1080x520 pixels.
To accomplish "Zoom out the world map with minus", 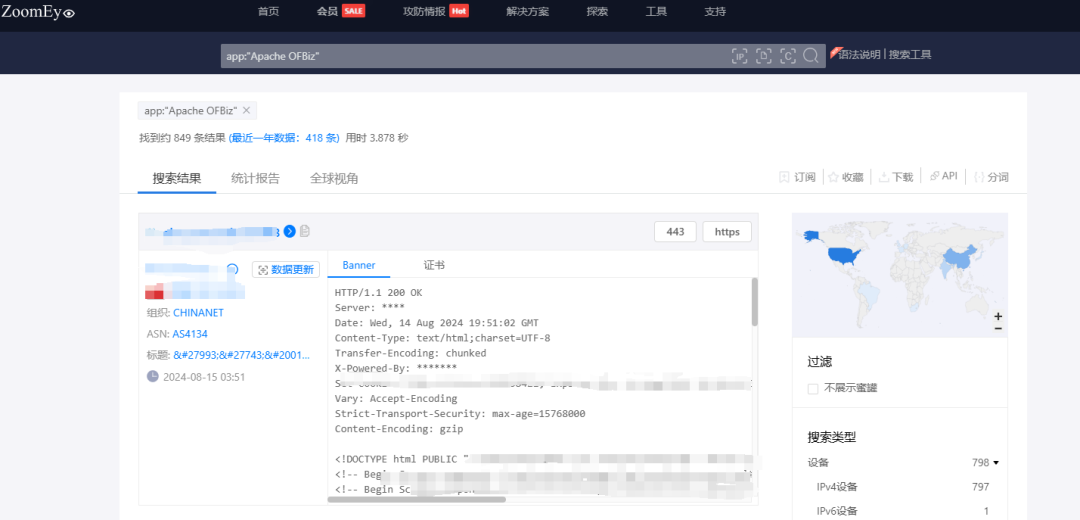I will coord(998,329).
